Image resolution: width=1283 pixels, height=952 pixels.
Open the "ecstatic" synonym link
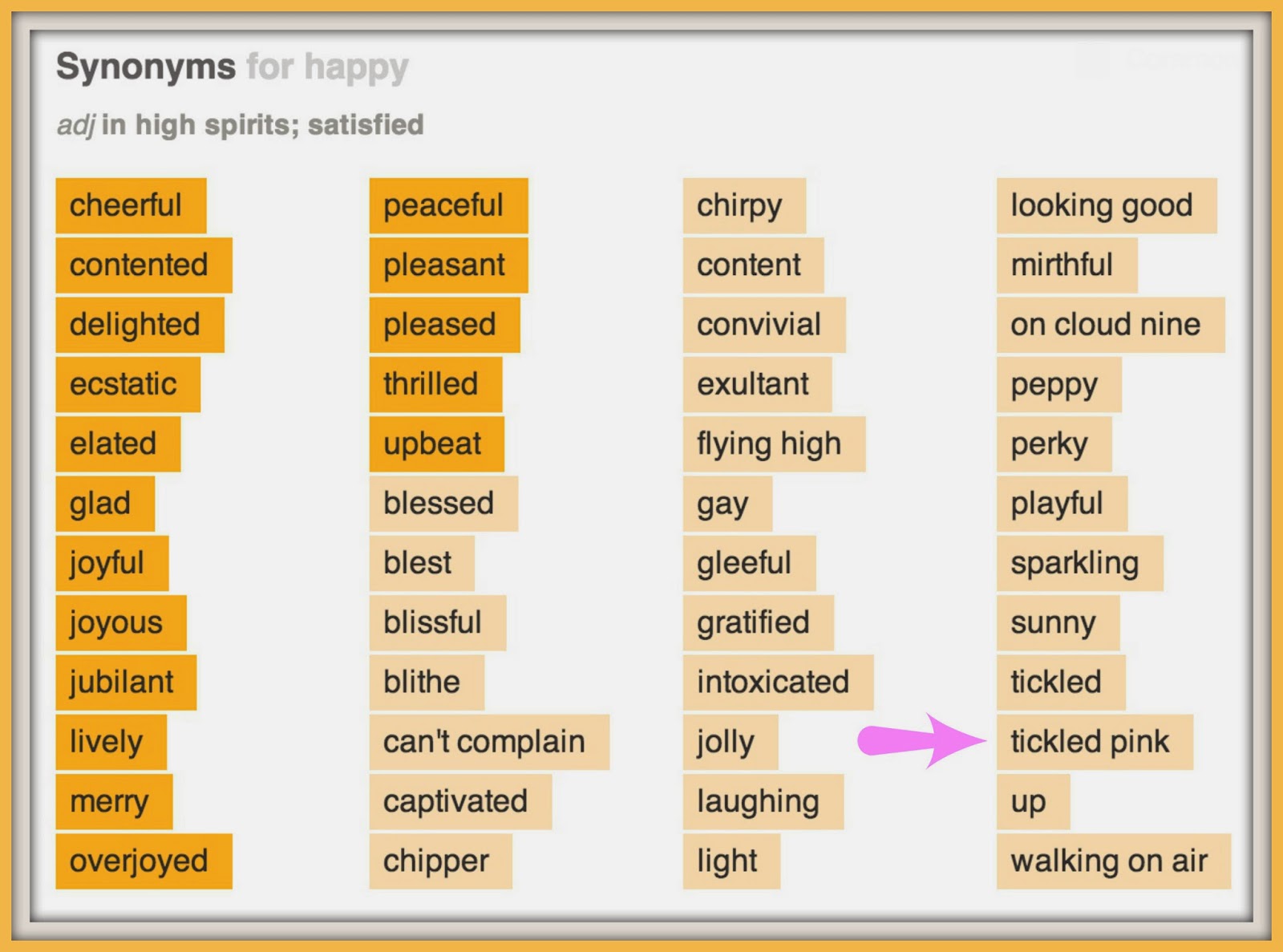pos(127,384)
